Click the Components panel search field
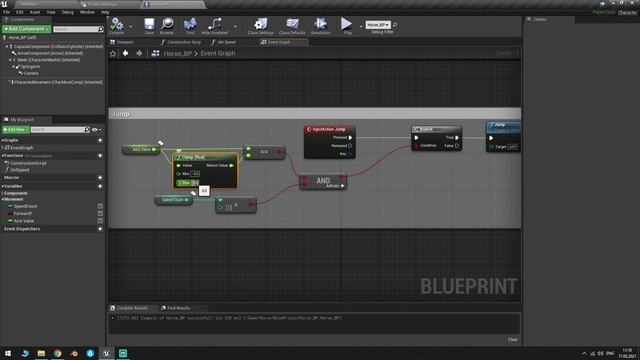Screen dimensions: 640x360 pyautogui.click(x=76, y=29)
